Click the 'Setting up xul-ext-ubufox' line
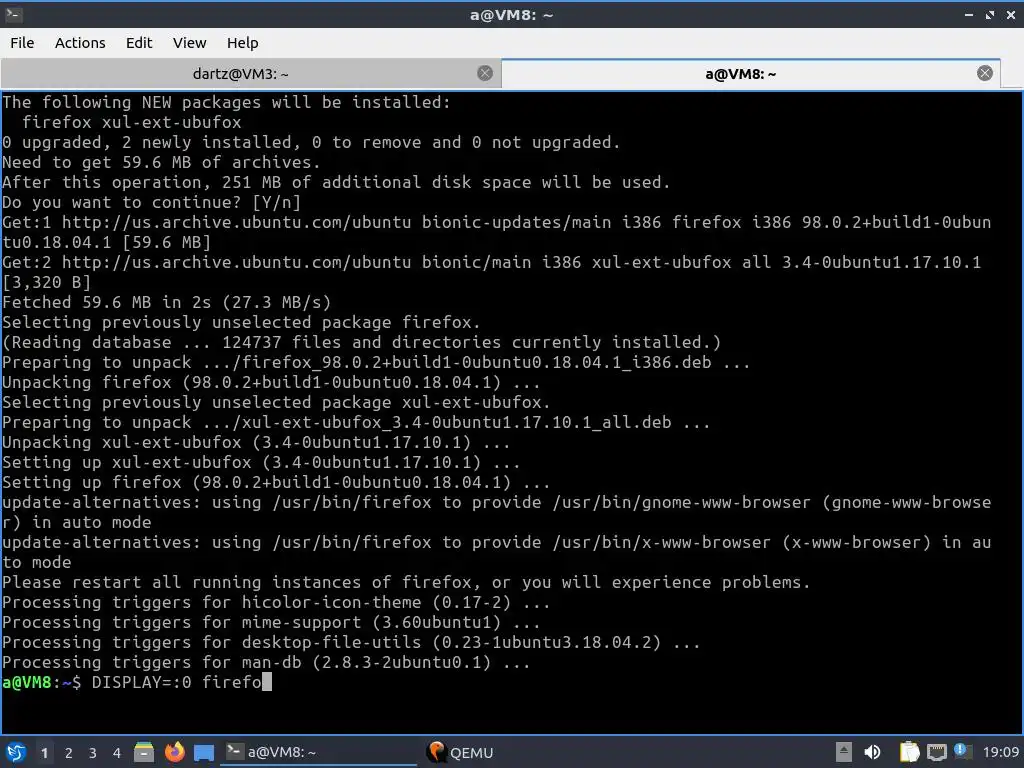 [261, 462]
